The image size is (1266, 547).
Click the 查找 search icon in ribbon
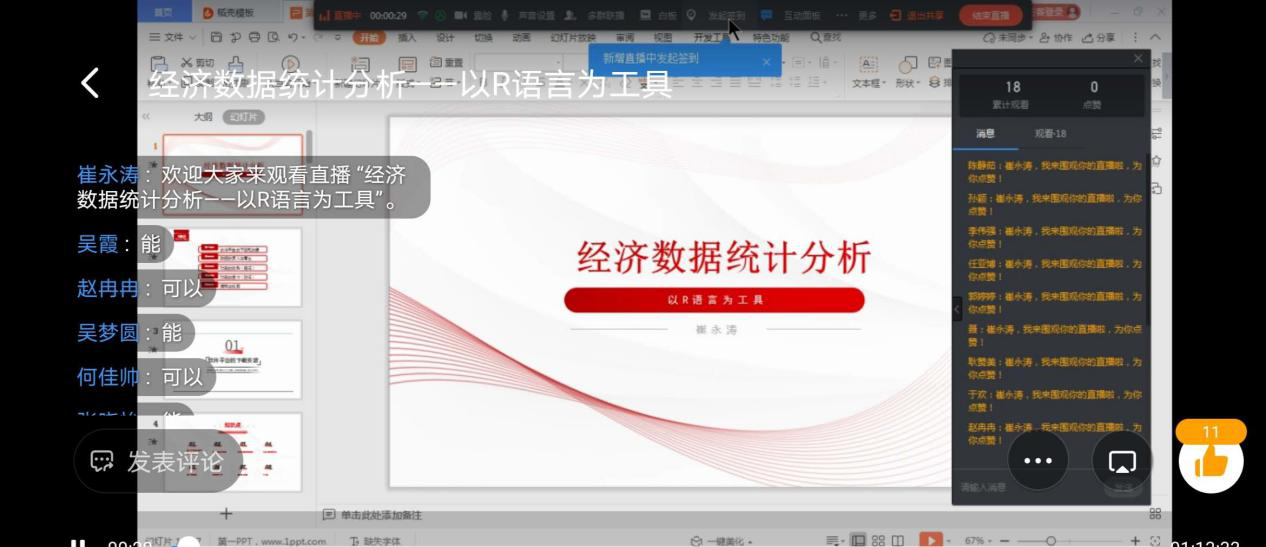pyautogui.click(x=825, y=38)
